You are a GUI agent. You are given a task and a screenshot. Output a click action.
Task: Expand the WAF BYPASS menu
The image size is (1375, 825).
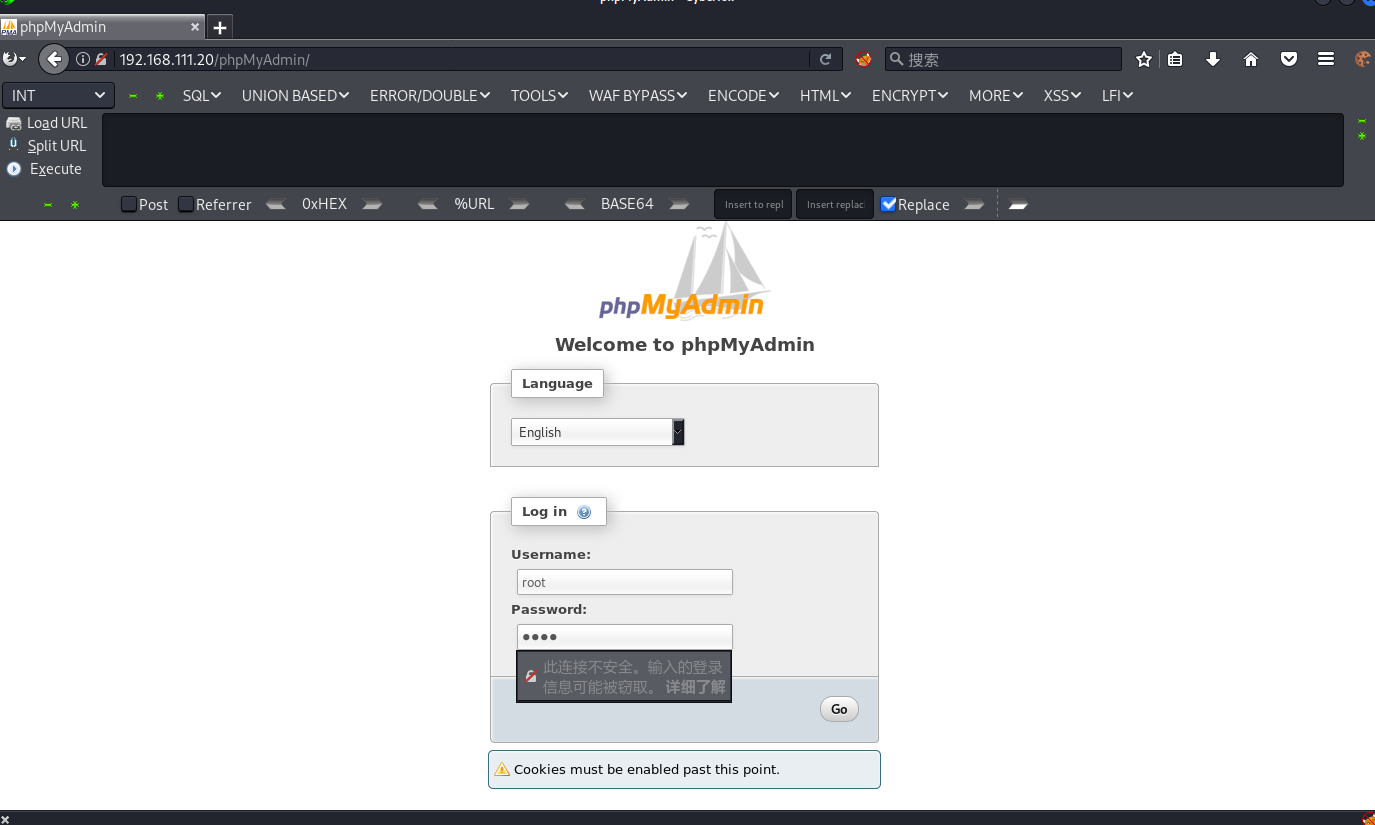(638, 95)
